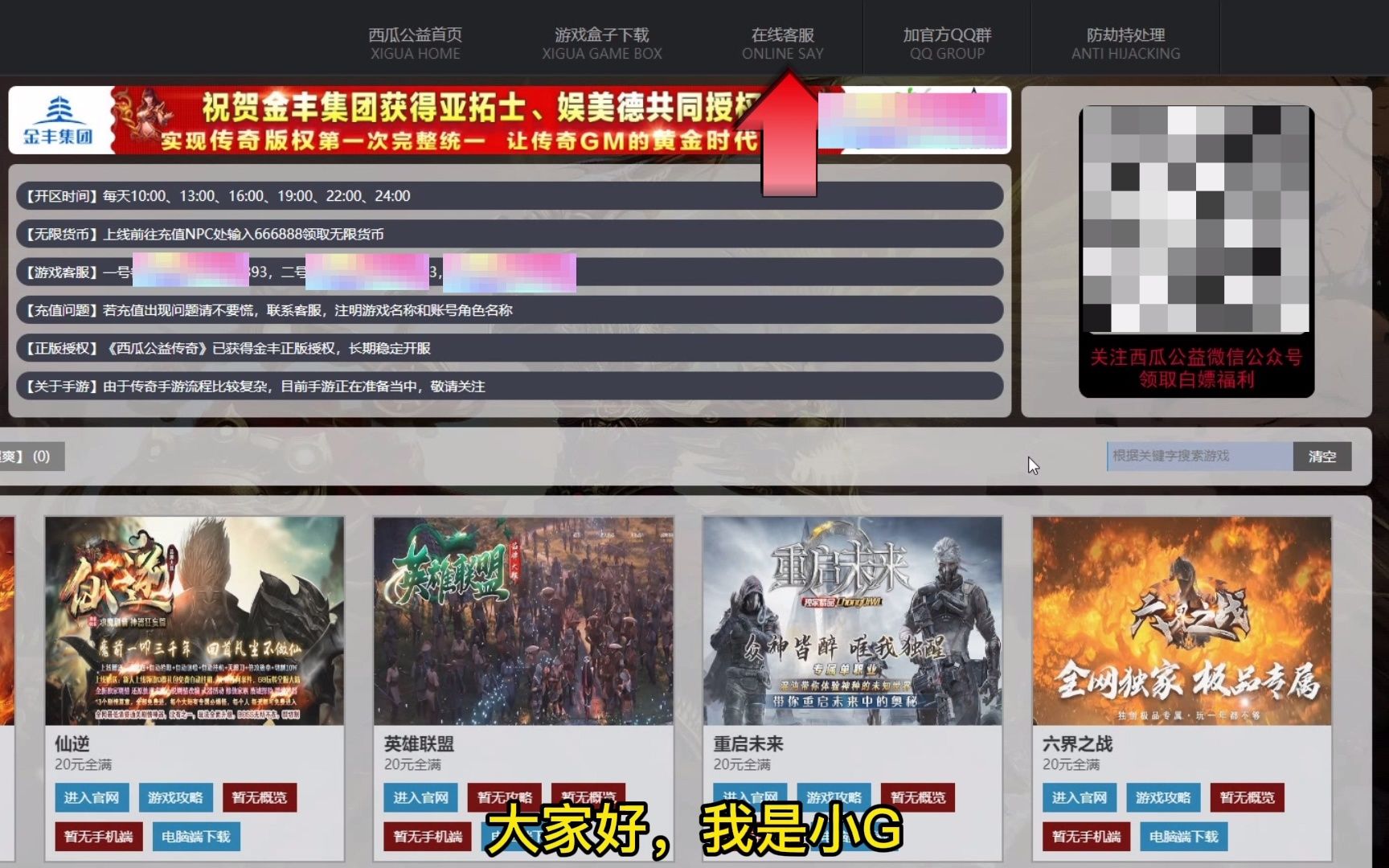This screenshot has height=868, width=1389.
Task: Click the 英雄联盟 game title
Action: click(x=419, y=743)
